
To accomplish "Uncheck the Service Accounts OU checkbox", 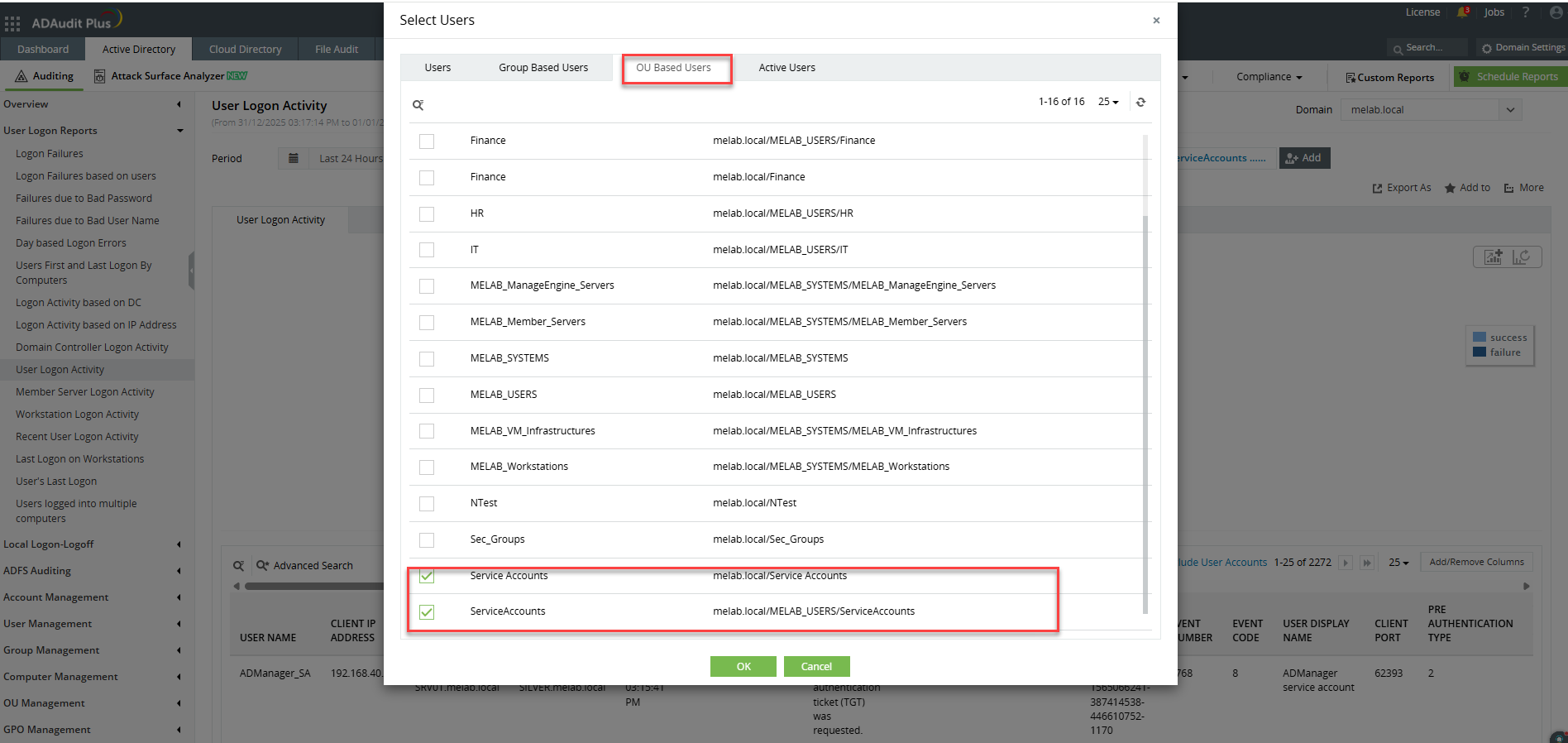I will (427, 576).
